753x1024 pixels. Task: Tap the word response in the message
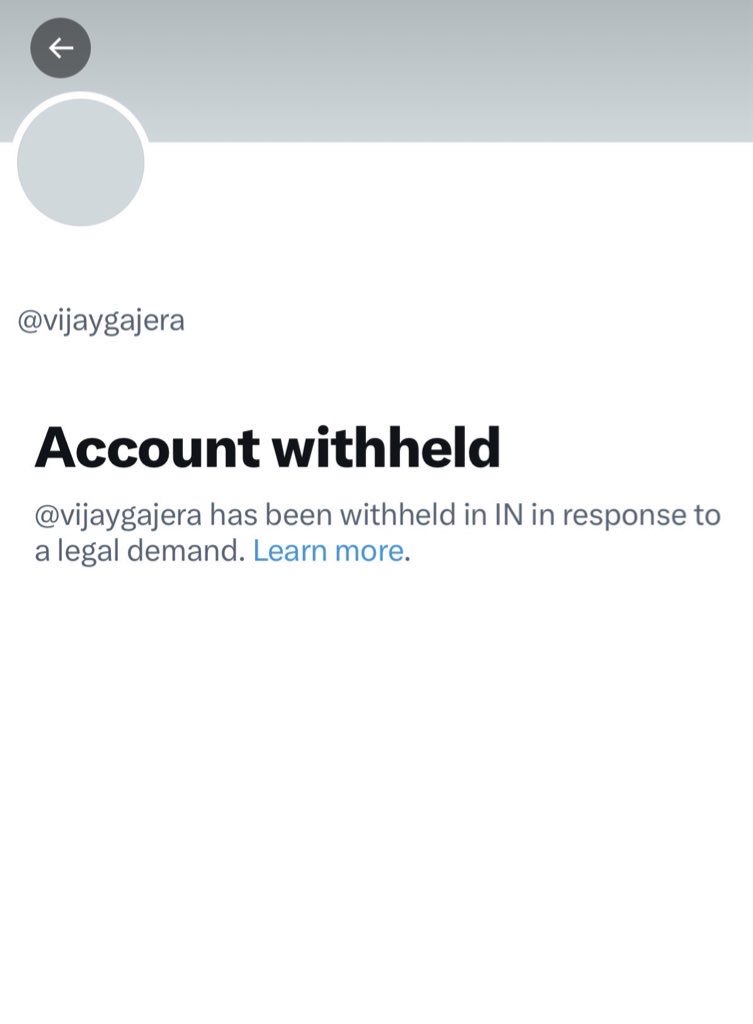625,517
